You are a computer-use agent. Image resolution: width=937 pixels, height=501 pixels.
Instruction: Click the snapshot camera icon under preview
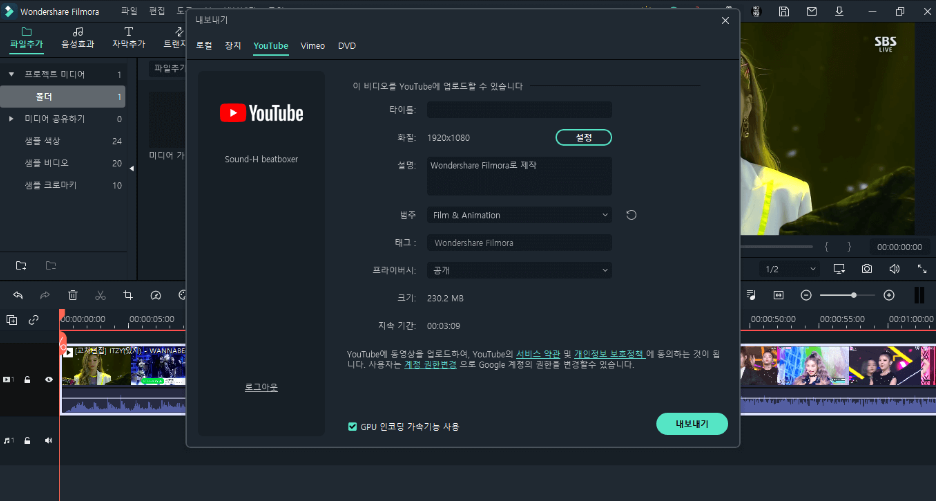tap(866, 269)
